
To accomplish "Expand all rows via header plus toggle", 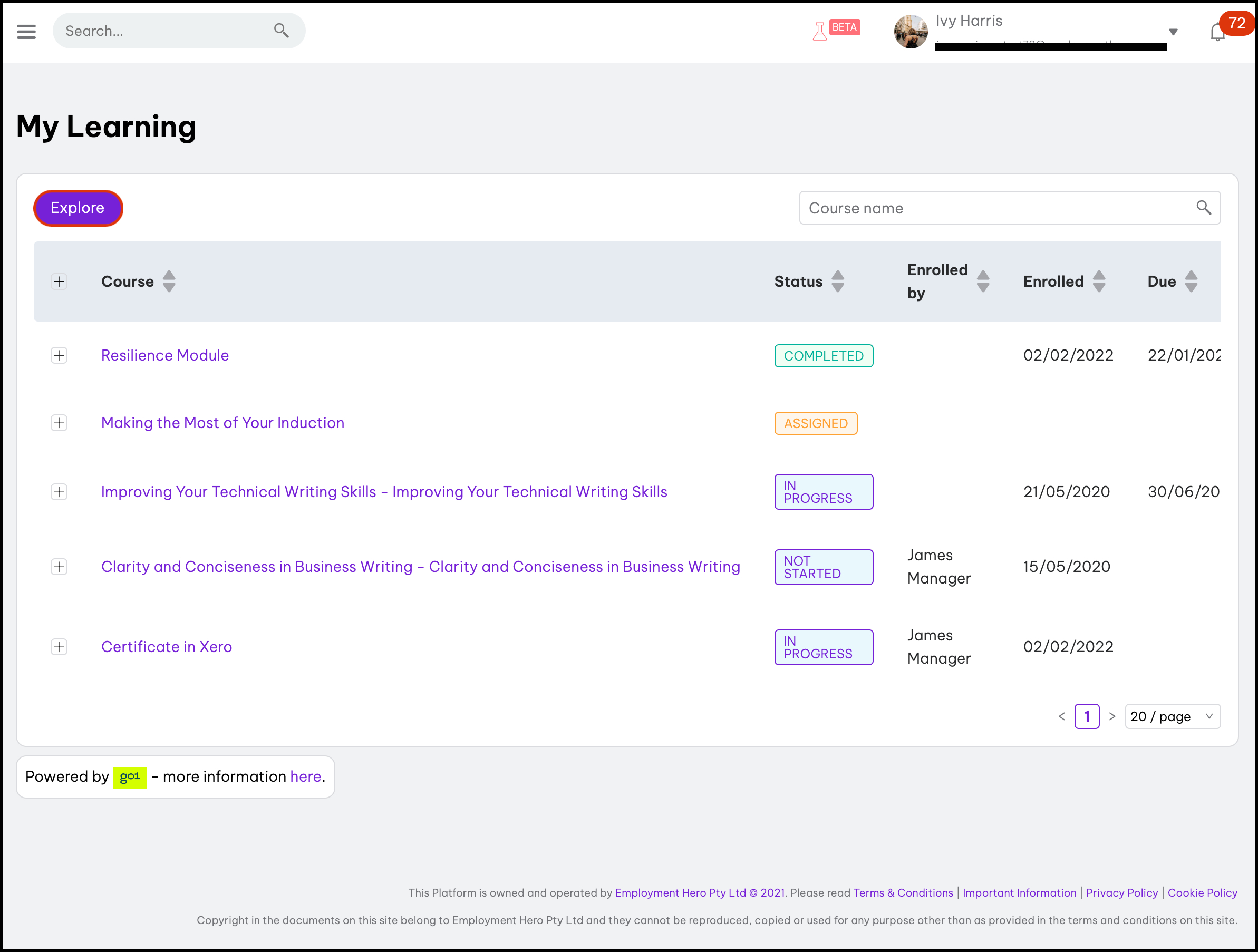I will [x=59, y=281].
